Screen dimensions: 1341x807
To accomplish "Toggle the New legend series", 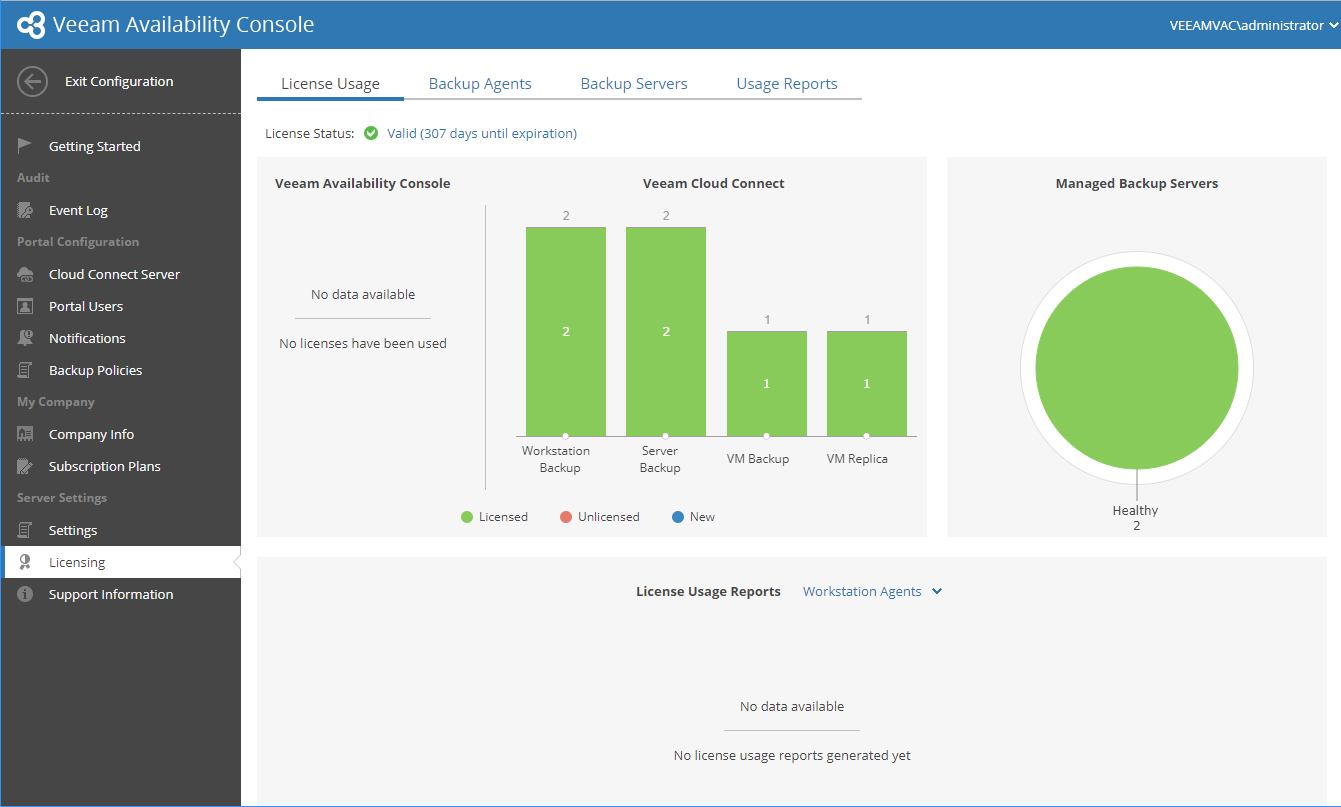I will coord(694,517).
